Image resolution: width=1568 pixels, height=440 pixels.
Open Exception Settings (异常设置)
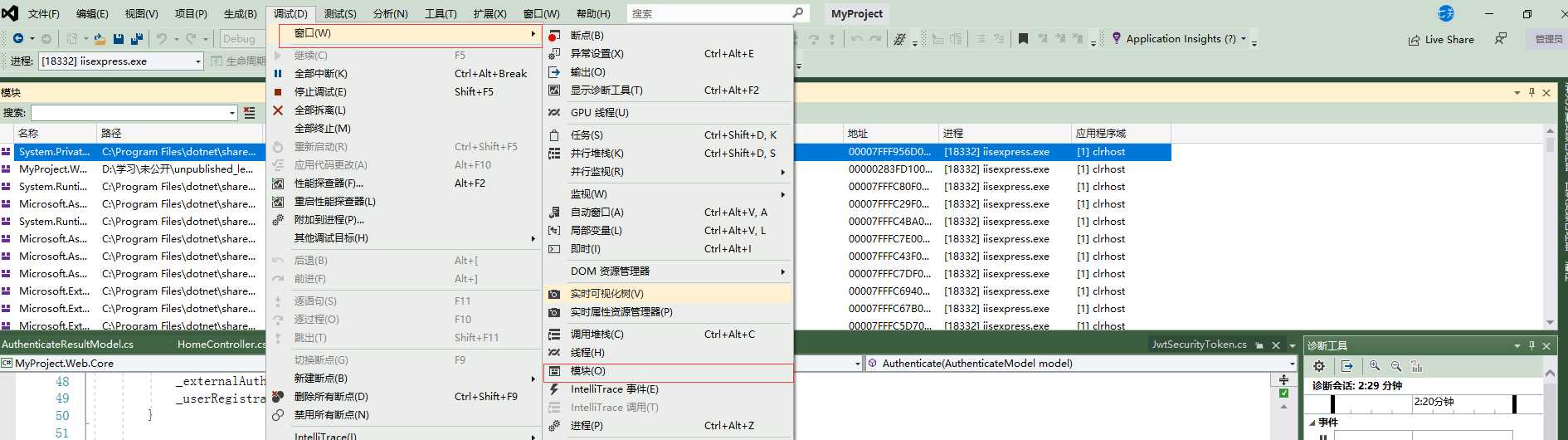[x=669, y=53]
